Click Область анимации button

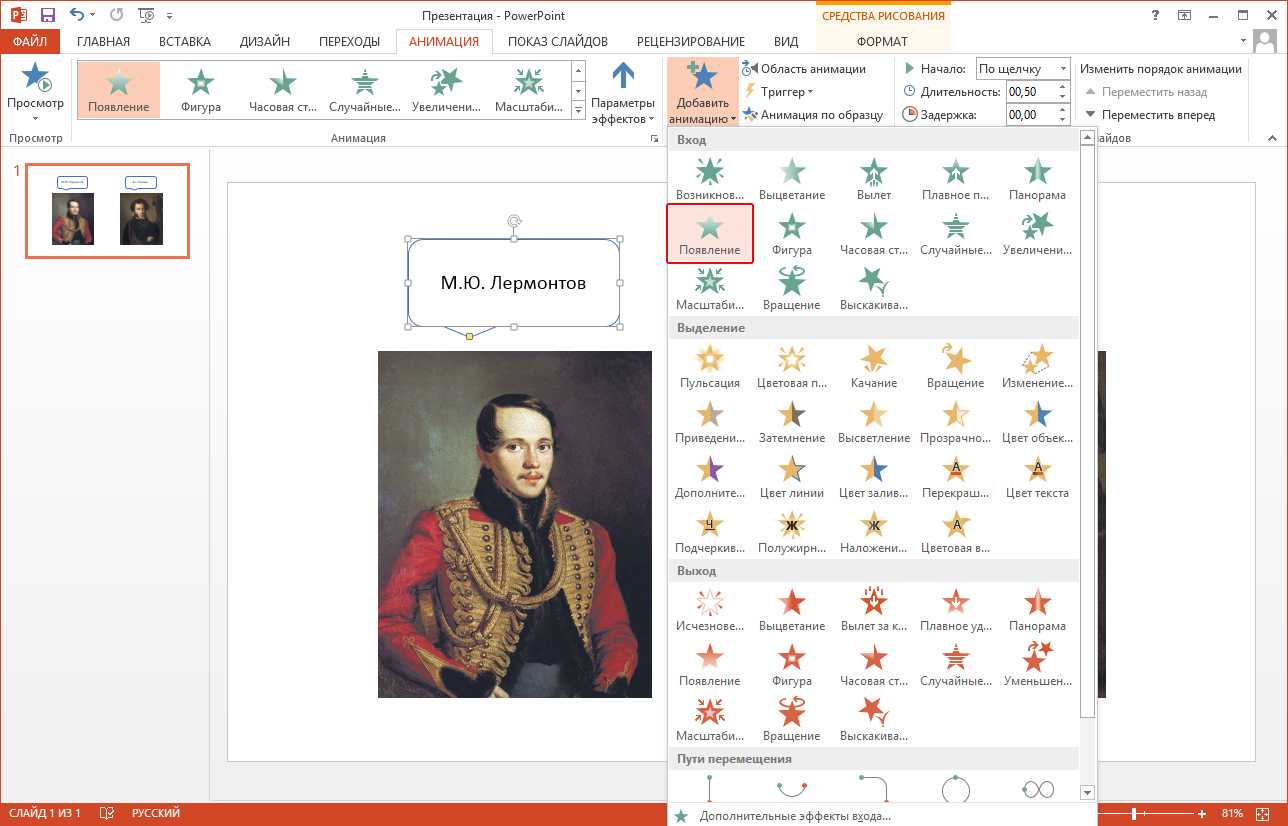click(x=803, y=69)
